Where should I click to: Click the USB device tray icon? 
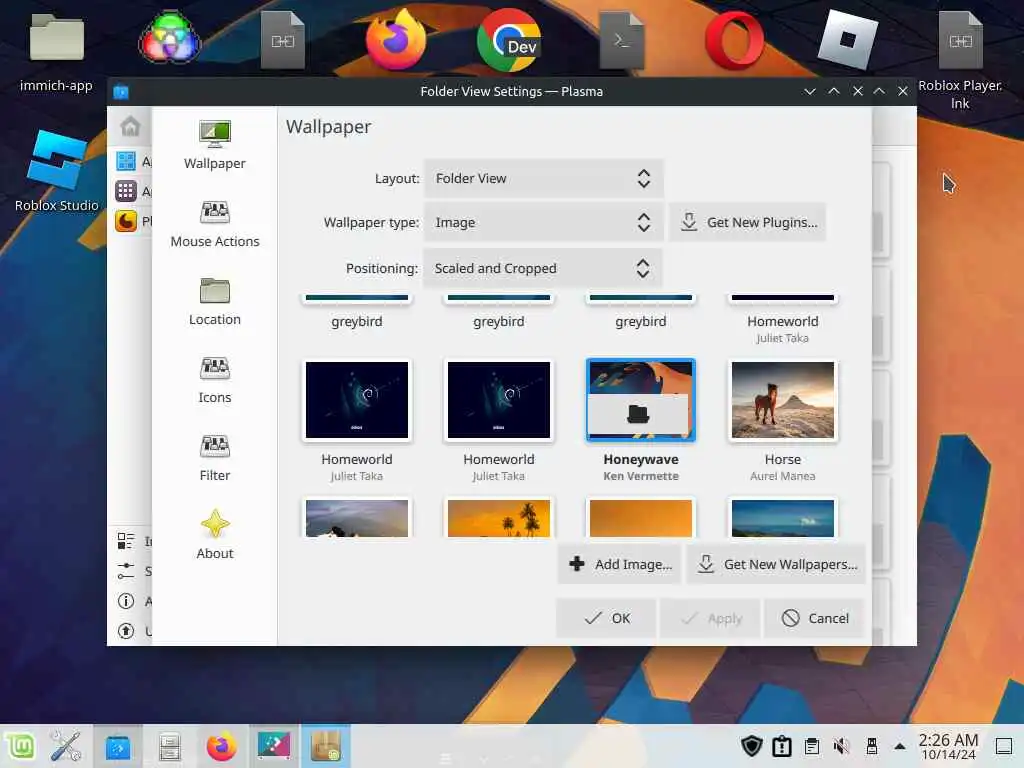[872, 746]
